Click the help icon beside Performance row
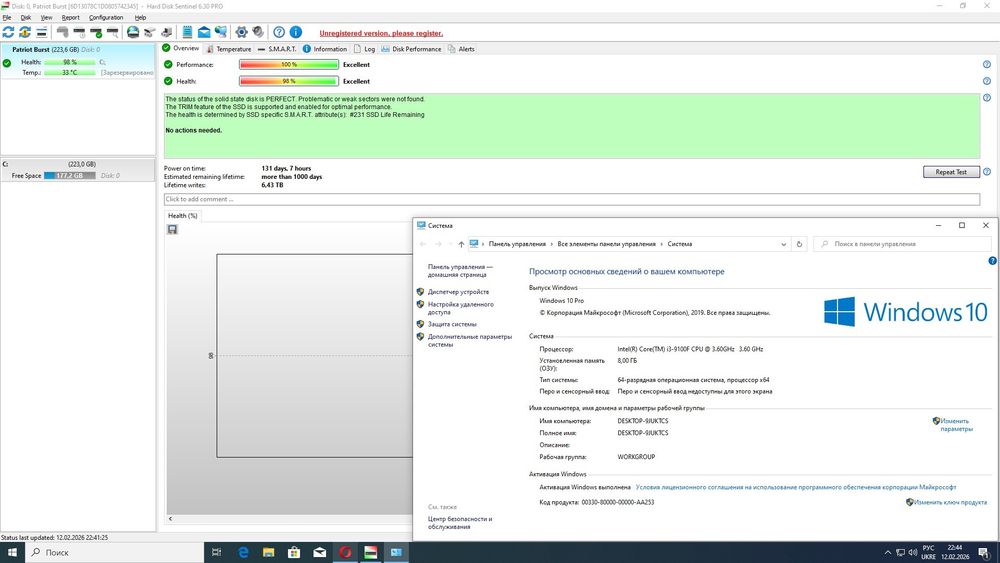The height and width of the screenshot is (563, 1000). point(987,64)
